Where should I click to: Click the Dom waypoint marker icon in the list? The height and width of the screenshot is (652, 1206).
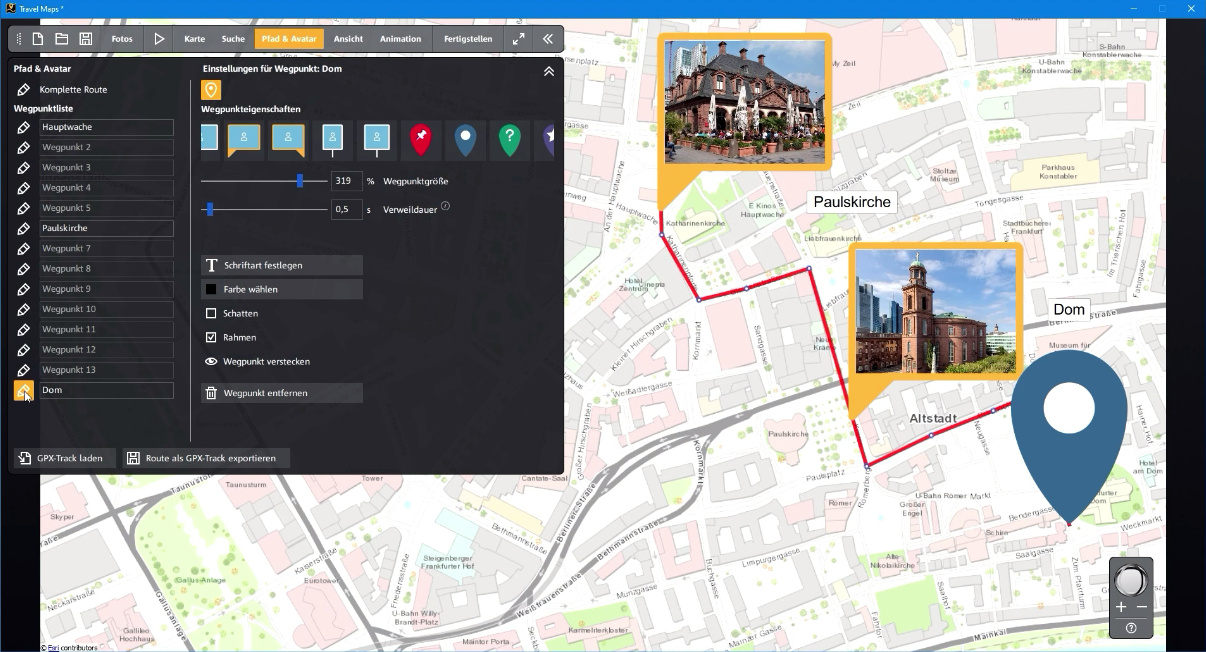pyautogui.click(x=21, y=389)
